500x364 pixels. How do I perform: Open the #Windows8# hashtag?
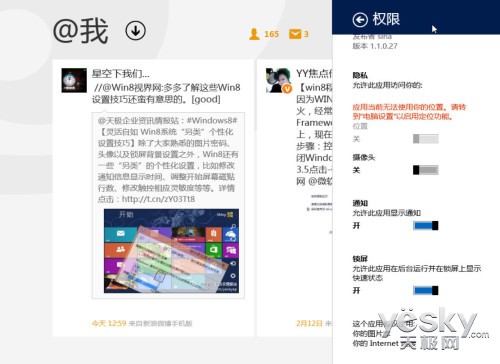(x=212, y=120)
